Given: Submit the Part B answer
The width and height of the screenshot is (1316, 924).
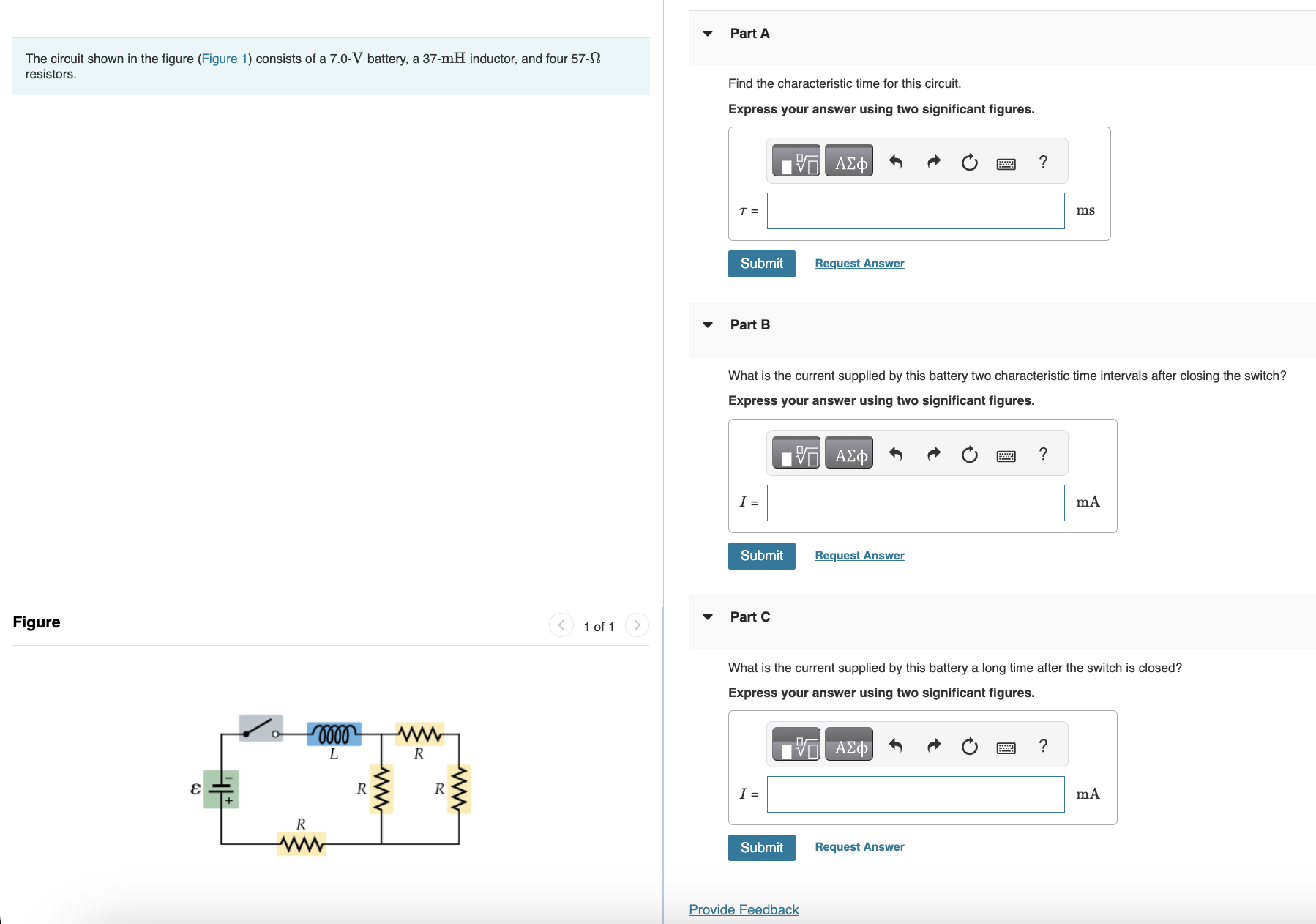Looking at the screenshot, I should pyautogui.click(x=762, y=556).
